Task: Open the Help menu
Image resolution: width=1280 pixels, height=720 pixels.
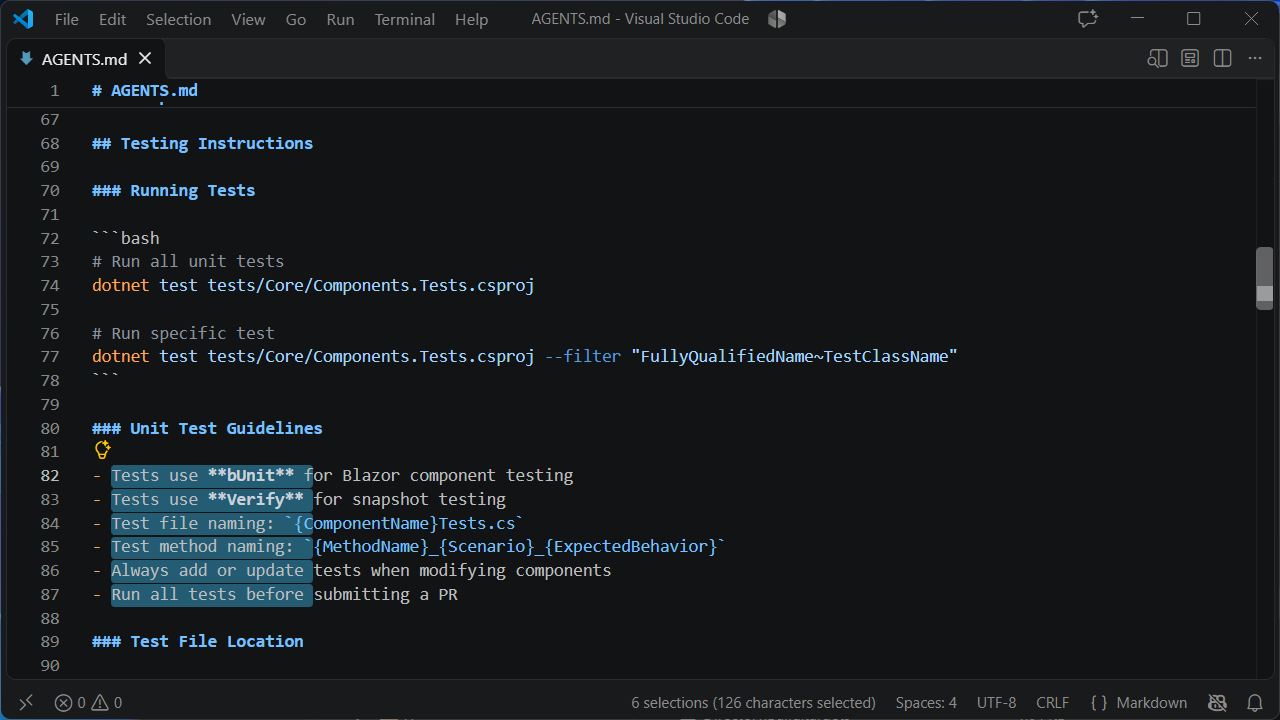Action: tap(471, 19)
